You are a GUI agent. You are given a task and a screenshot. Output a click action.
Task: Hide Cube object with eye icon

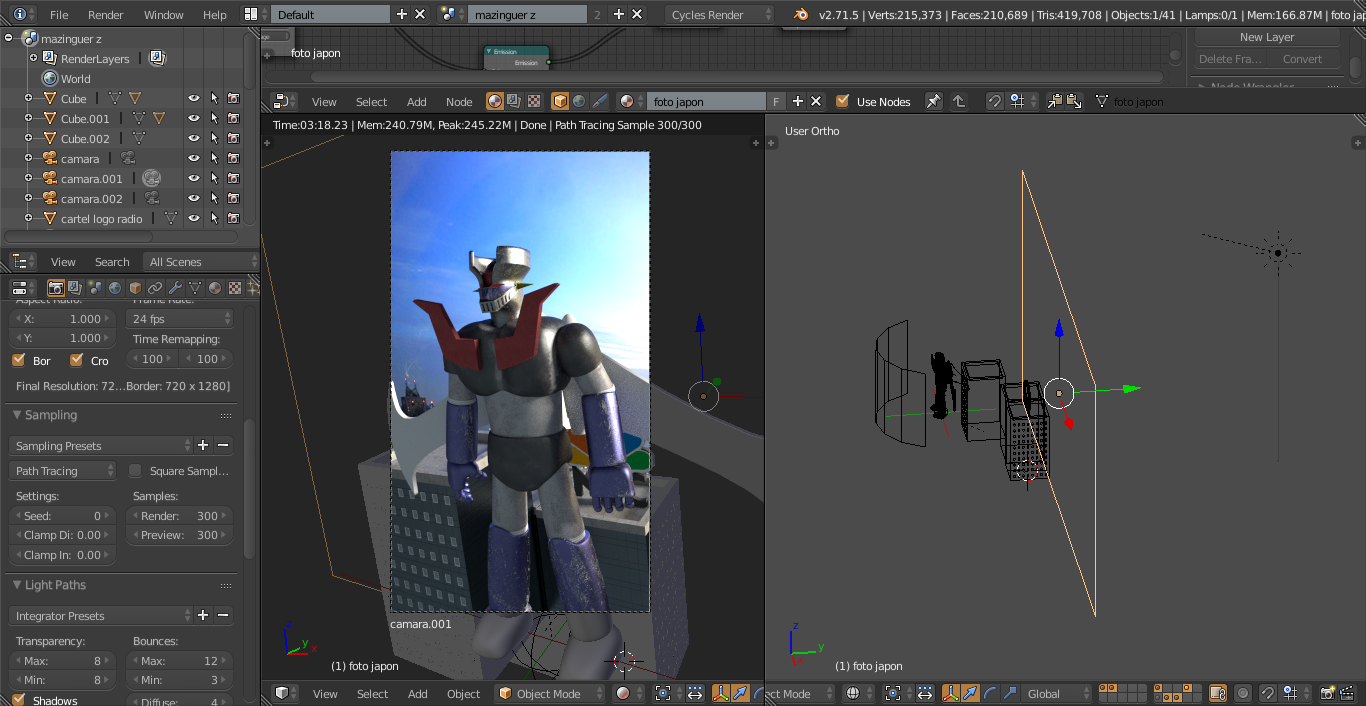point(194,98)
